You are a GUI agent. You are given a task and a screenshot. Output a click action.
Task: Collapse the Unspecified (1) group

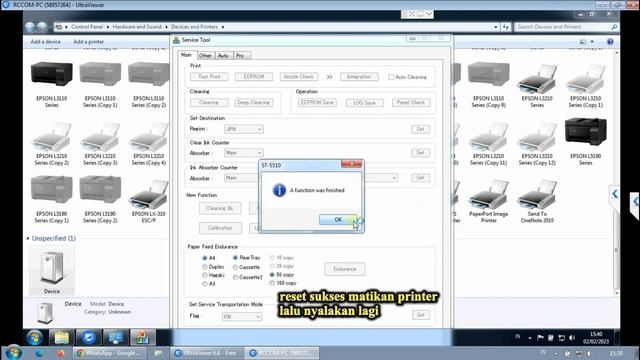point(28,238)
